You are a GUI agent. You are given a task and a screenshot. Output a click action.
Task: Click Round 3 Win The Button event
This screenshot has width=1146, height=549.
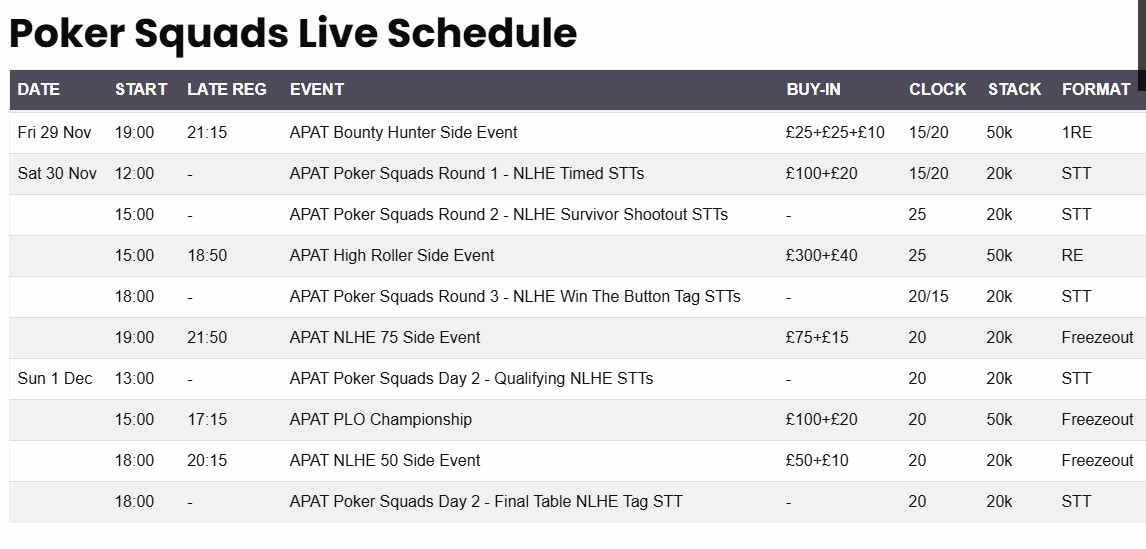pyautogui.click(x=515, y=296)
